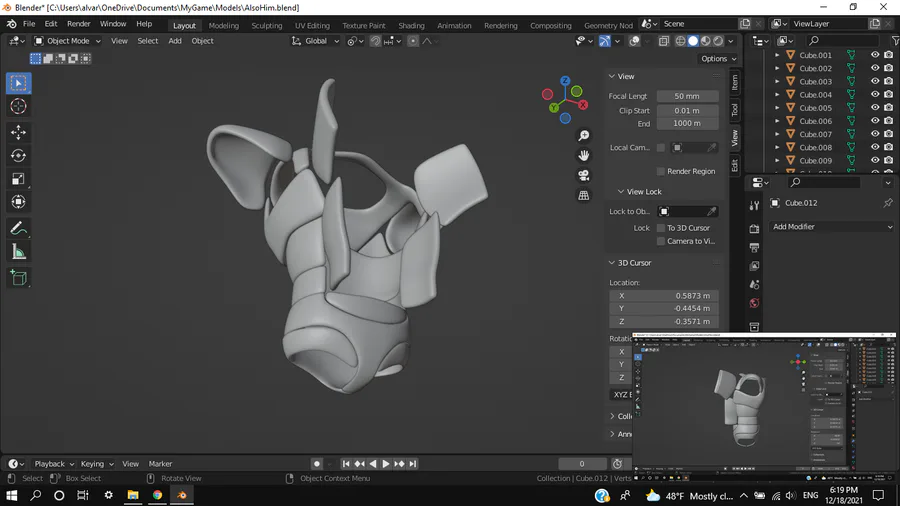This screenshot has width=900, height=506.
Task: Switch to Sculpting workspace tab
Action: click(x=267, y=25)
